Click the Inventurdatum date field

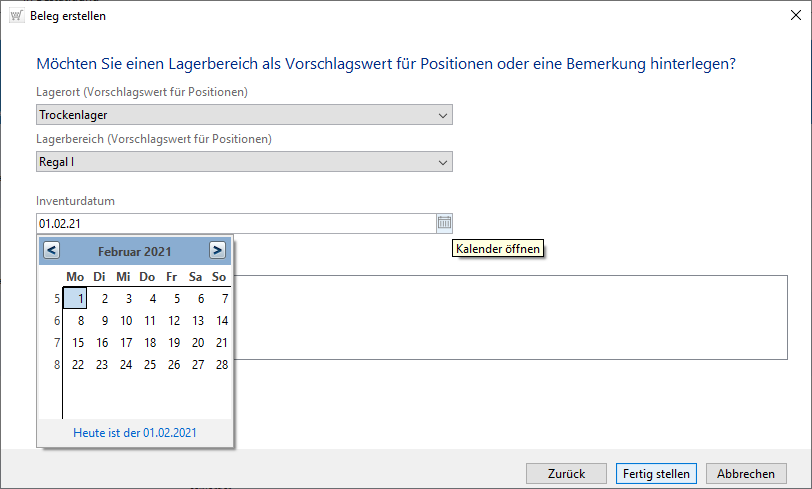235,223
